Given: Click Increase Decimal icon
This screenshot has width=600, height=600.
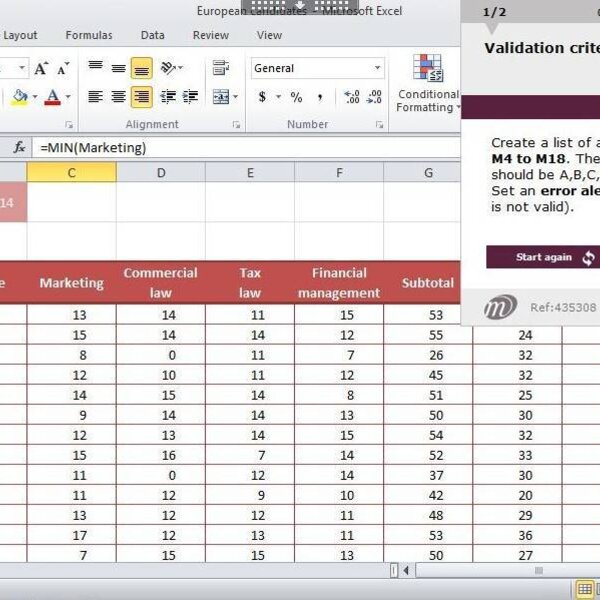Looking at the screenshot, I should click(x=352, y=96).
